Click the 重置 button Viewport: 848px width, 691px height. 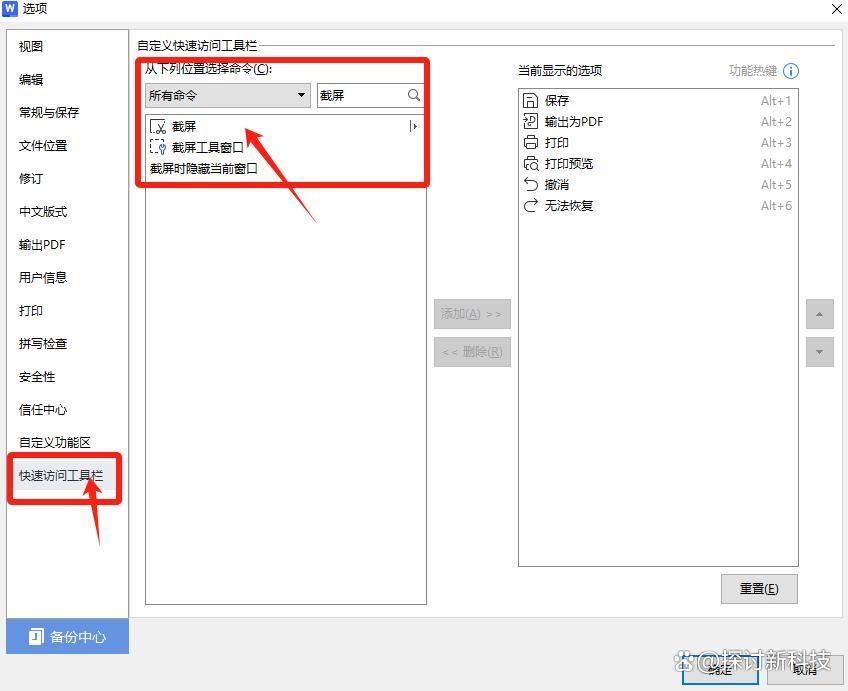click(x=759, y=589)
